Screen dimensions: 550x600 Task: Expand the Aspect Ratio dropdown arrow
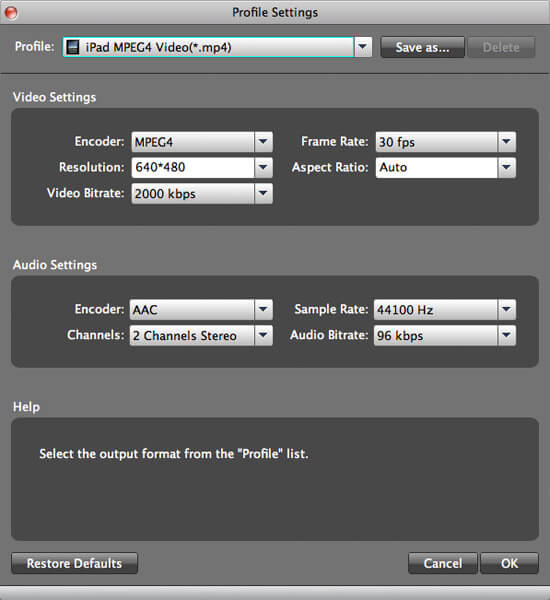pyautogui.click(x=507, y=168)
